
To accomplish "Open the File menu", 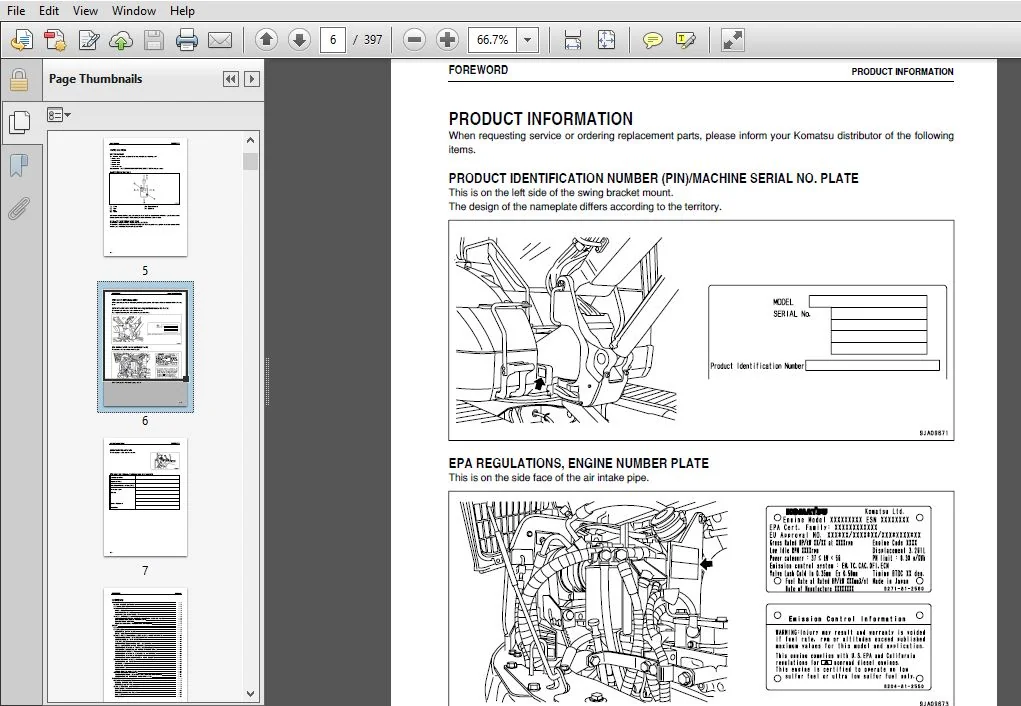I will point(16,10).
